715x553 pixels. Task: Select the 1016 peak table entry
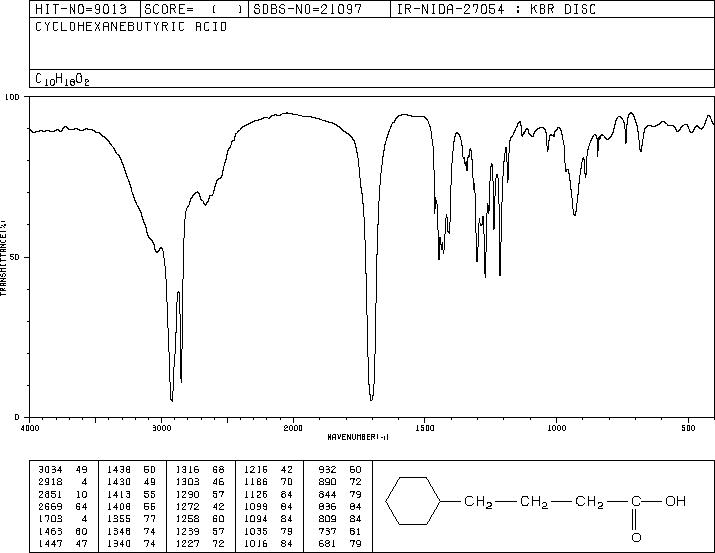[x=269, y=543]
